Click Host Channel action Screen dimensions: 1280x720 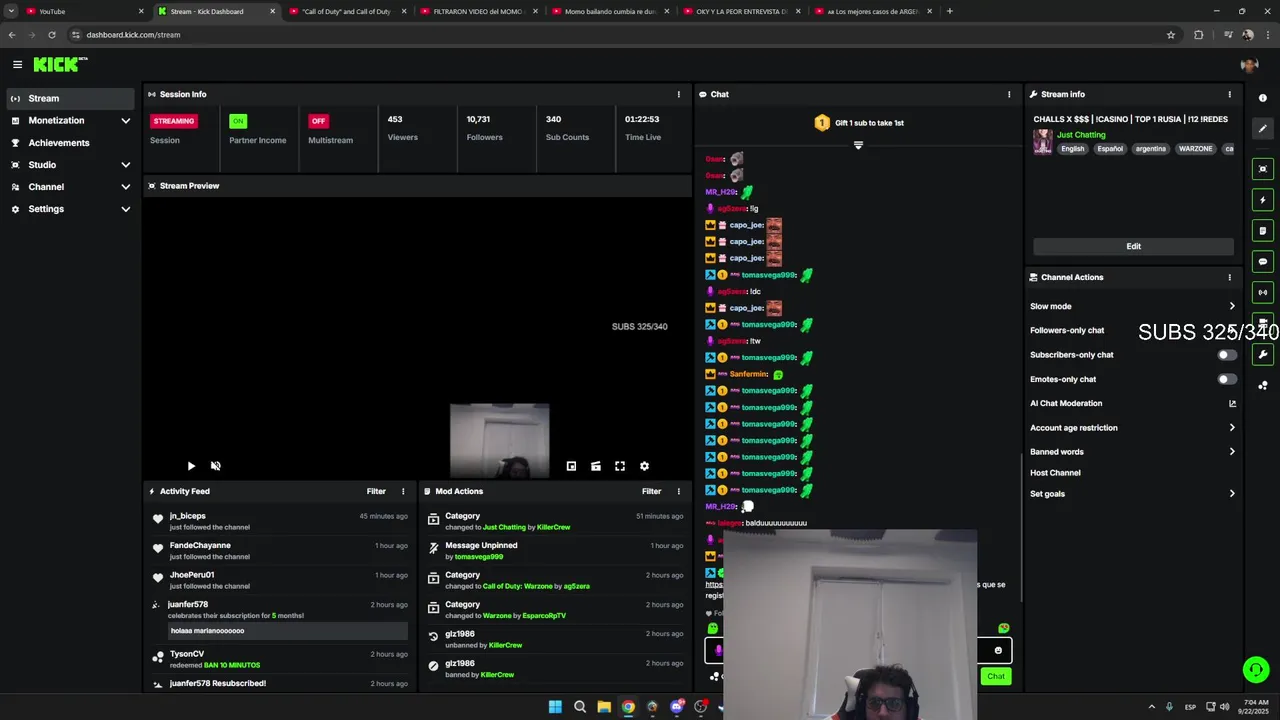click(1055, 473)
